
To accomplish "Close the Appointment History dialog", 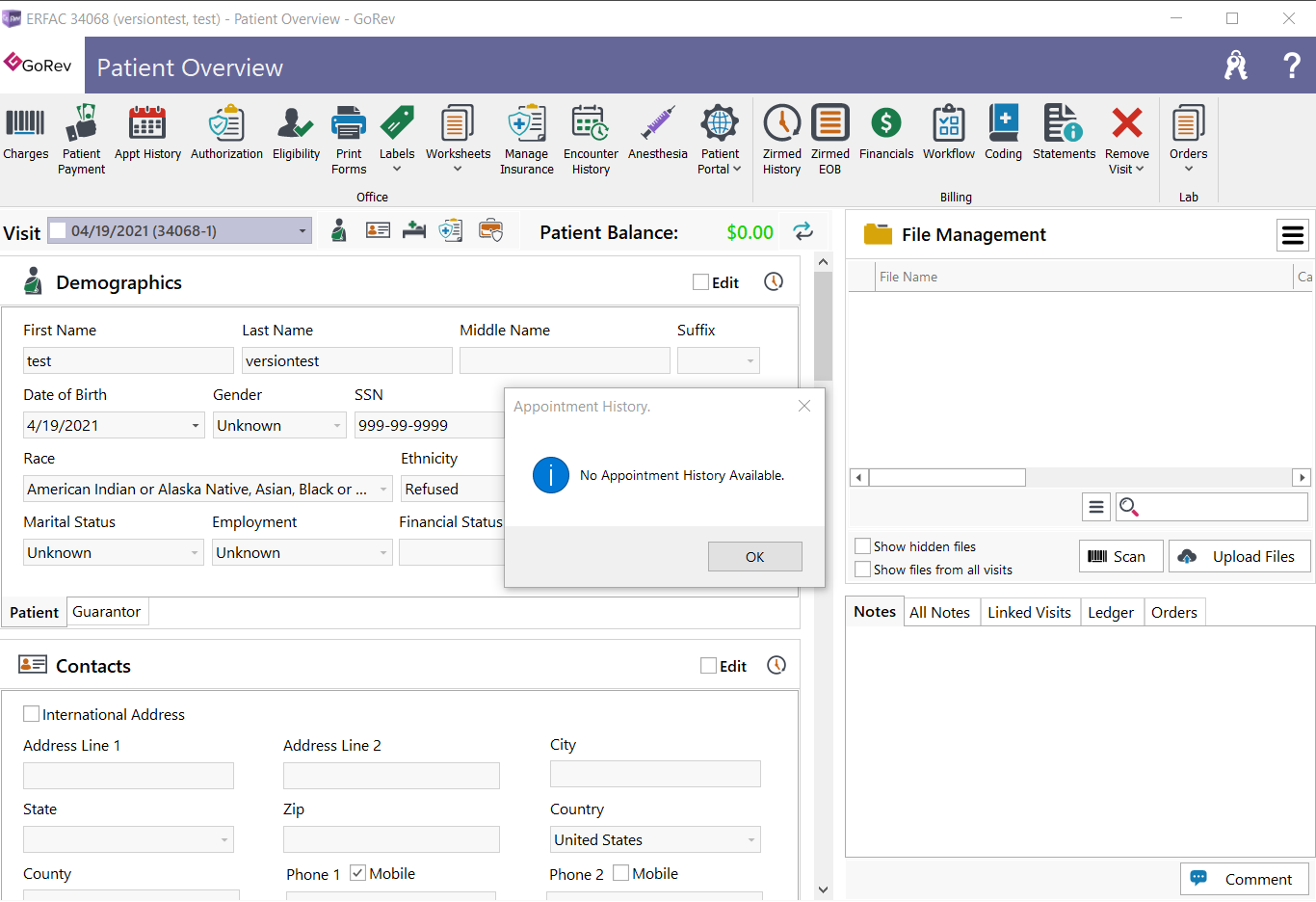I will (804, 406).
